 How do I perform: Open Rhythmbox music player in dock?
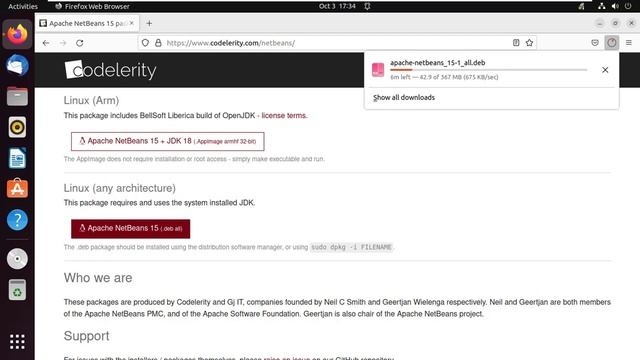17,127
